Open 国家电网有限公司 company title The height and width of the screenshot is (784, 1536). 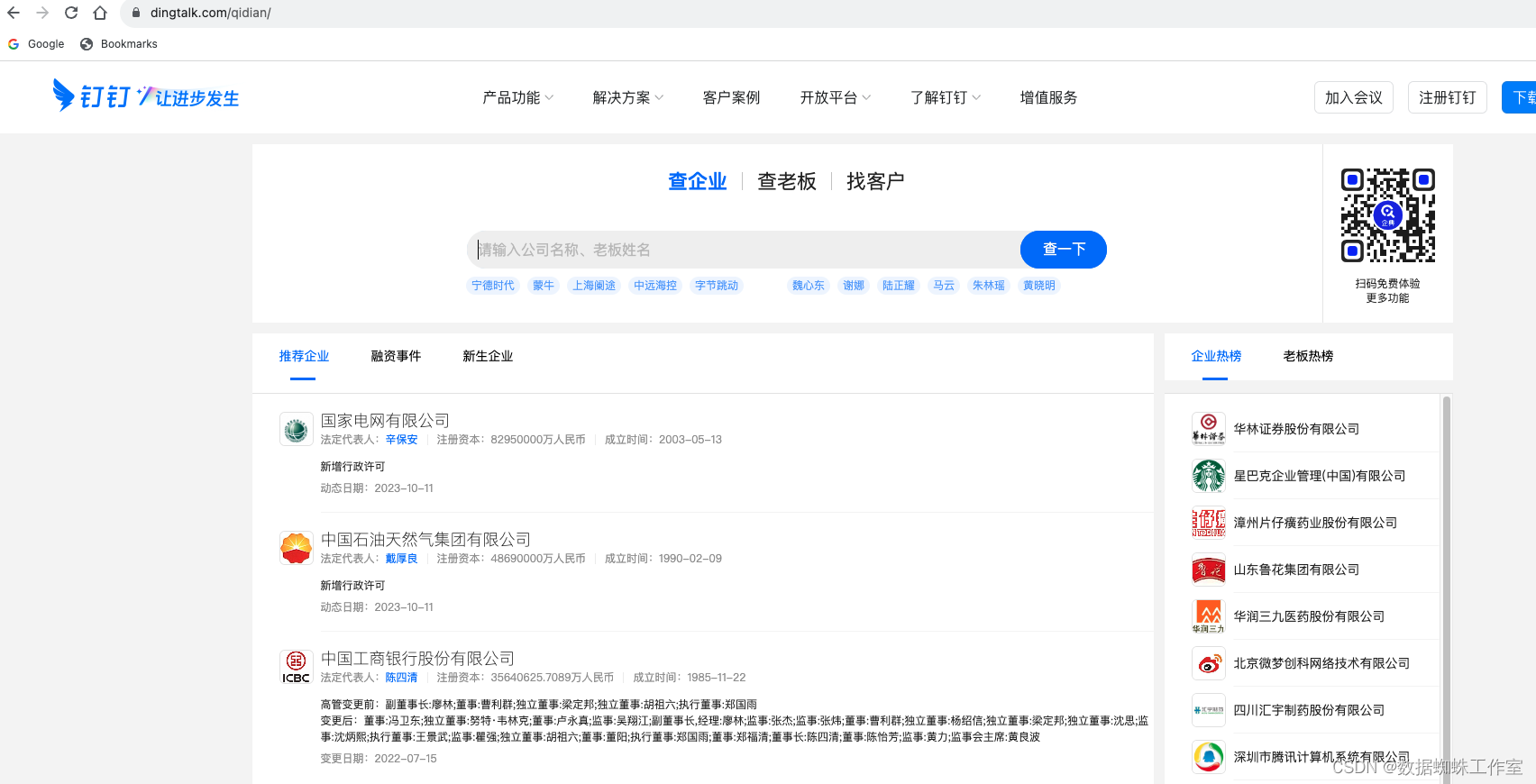385,421
